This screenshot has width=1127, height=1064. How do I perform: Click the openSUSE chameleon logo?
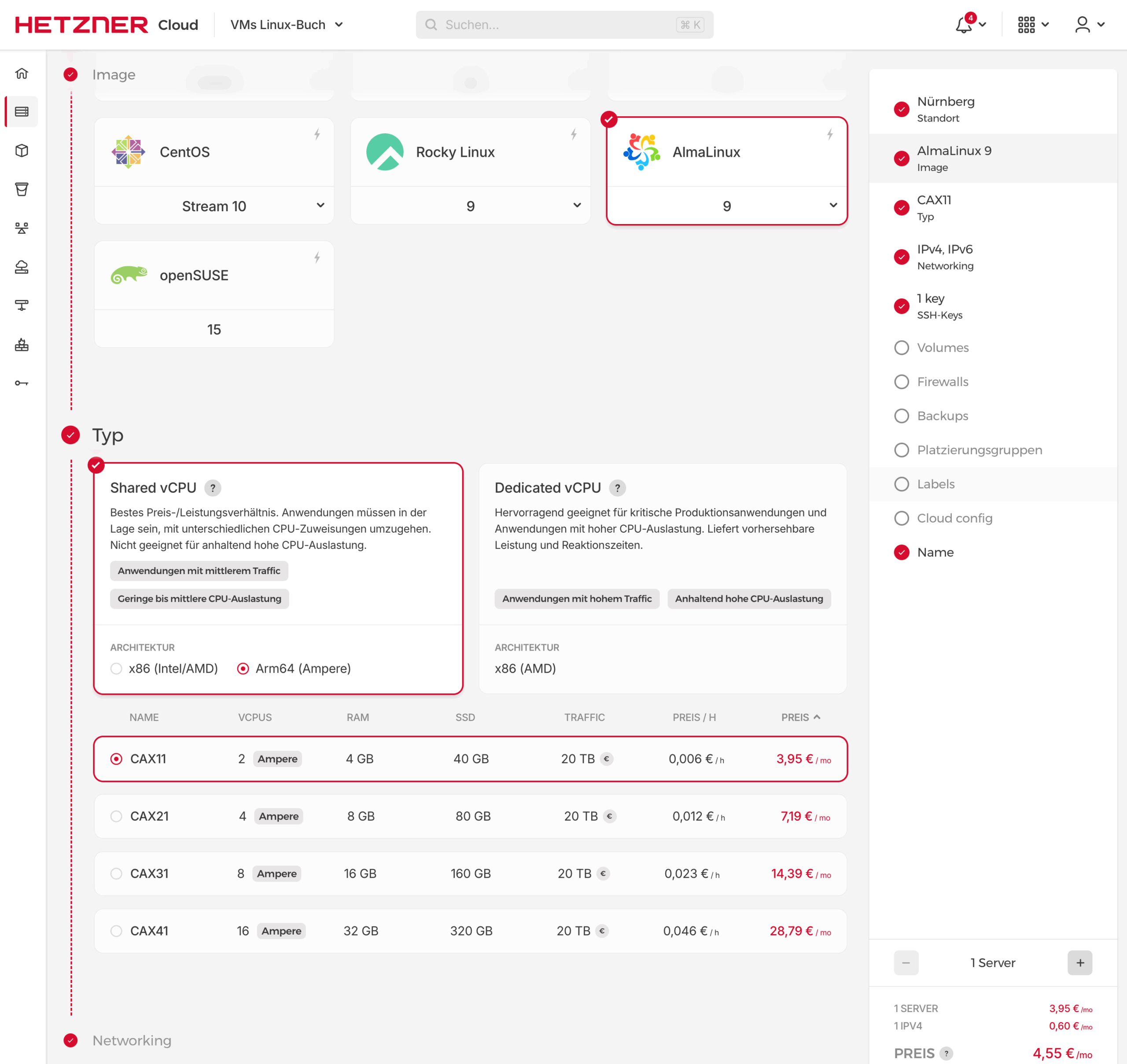click(x=129, y=275)
